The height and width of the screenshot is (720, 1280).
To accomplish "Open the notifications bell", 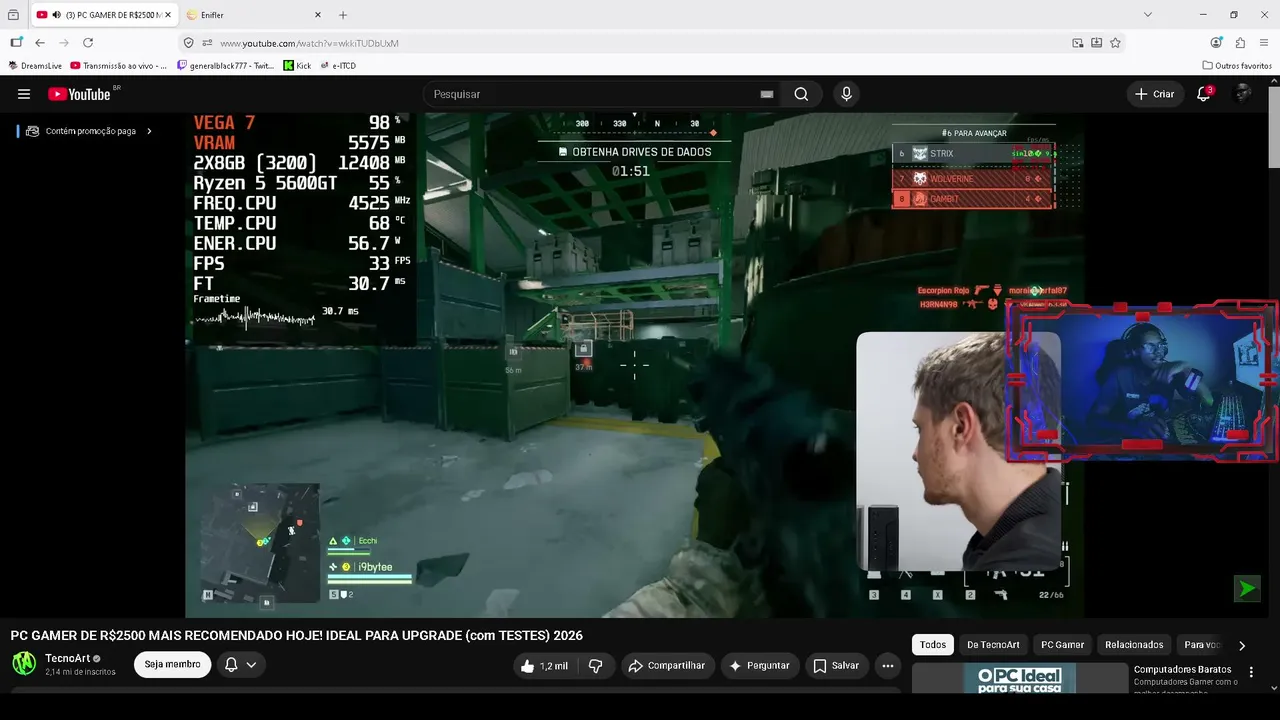I will tap(1204, 94).
